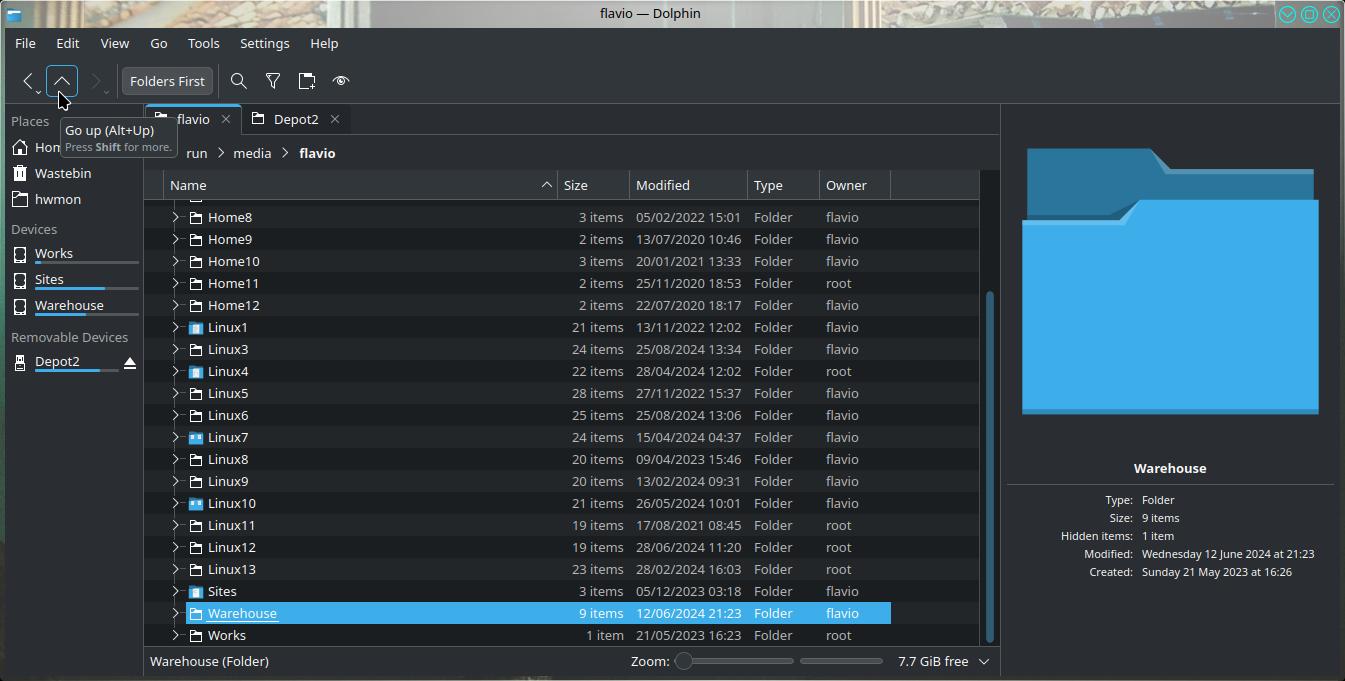Viewport: 1345px width, 681px height.
Task: Click the Linux7 folder icon
Action: [196, 438]
